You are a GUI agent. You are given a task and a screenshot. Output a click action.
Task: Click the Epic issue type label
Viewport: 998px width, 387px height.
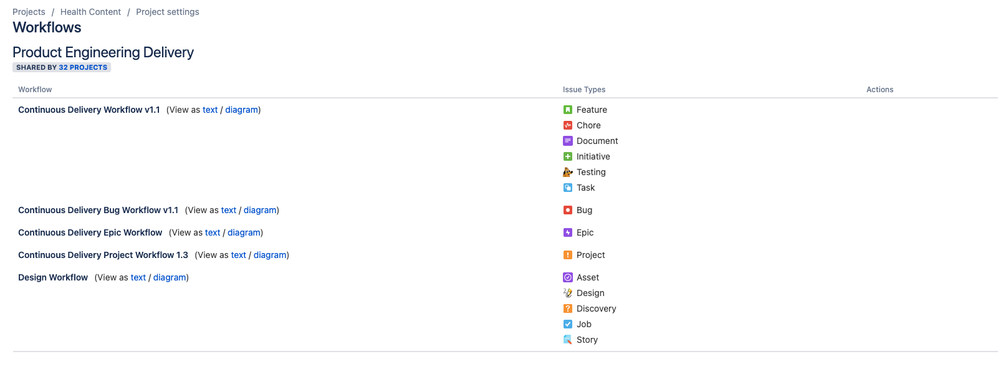585,232
